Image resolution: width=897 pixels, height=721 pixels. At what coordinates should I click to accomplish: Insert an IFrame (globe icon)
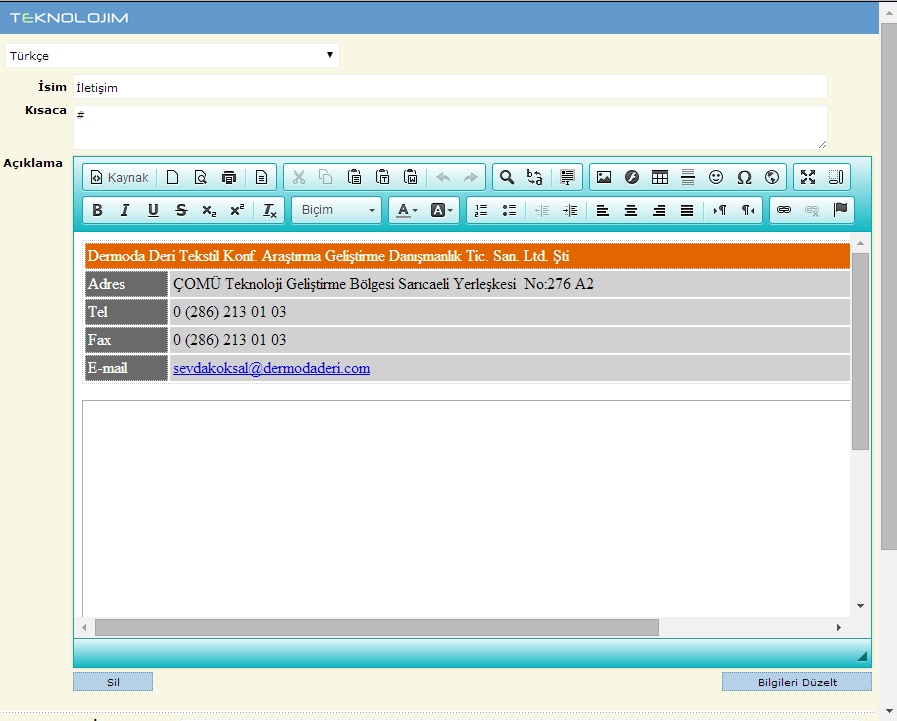pyautogui.click(x=772, y=177)
